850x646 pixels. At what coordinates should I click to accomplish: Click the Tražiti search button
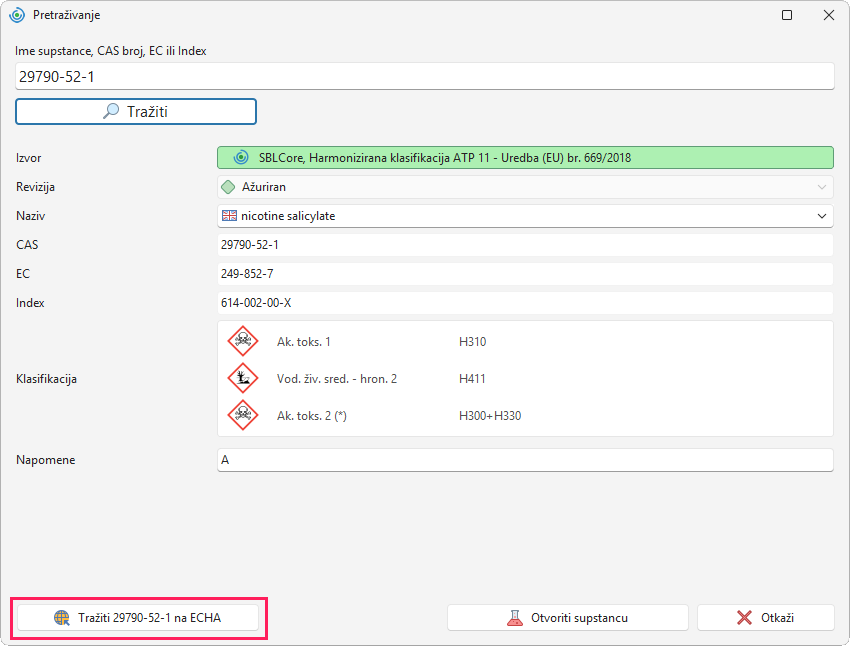pyautogui.click(x=136, y=112)
